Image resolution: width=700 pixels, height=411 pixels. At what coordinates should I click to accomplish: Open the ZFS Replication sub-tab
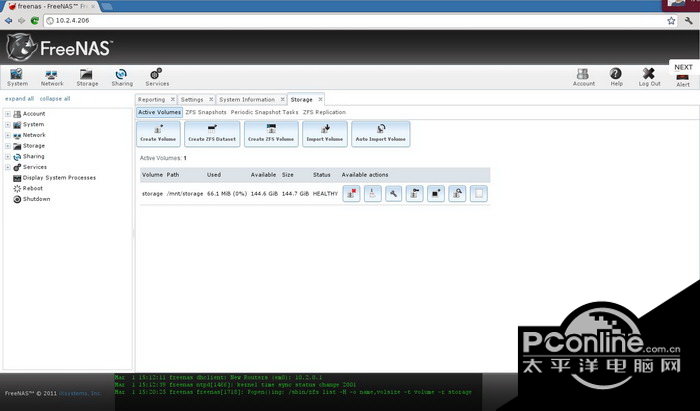(324, 112)
